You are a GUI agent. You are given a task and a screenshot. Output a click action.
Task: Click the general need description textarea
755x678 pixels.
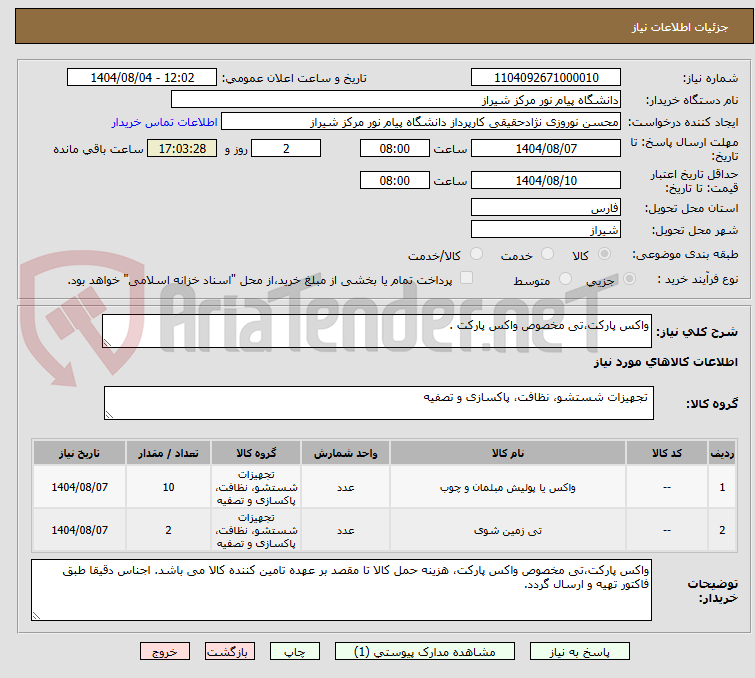coord(377,331)
